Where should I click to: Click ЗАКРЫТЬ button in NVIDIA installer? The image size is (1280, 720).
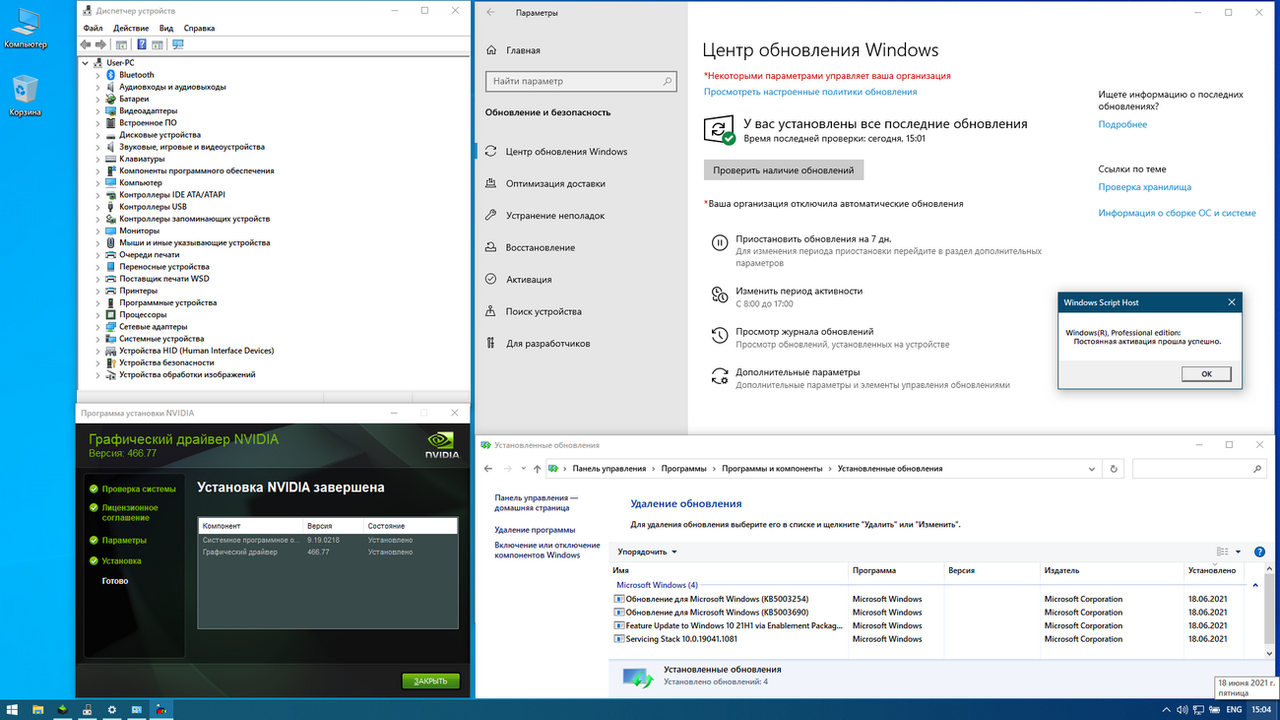(x=431, y=681)
